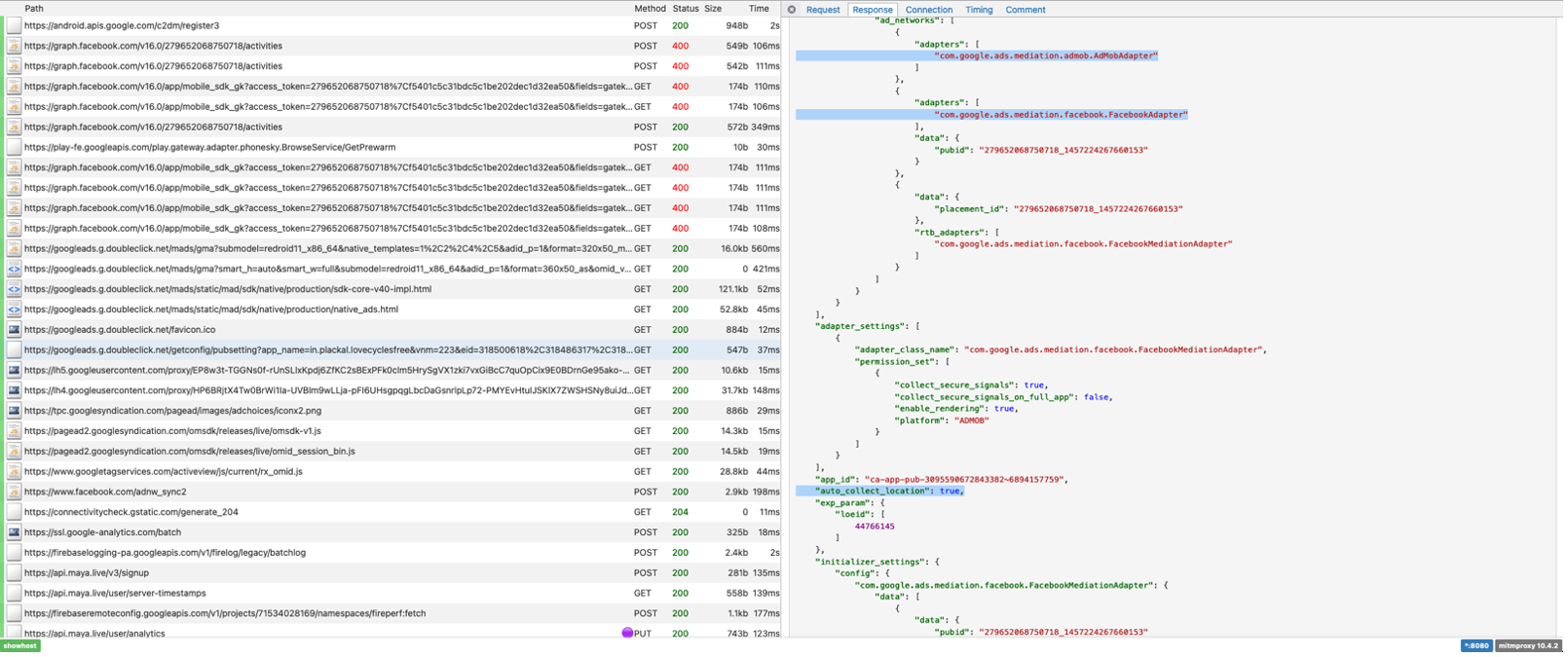Screen dimensions: 1568x657
Task: Open the Connection tab
Action: (x=928, y=10)
